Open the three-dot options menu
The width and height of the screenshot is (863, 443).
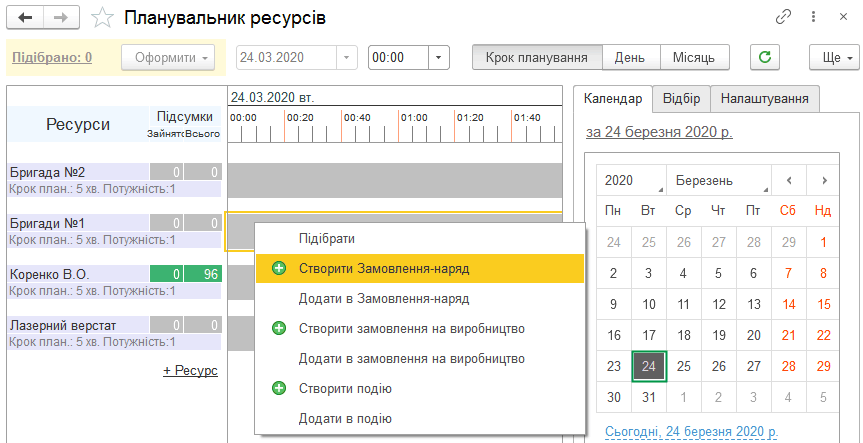point(813,18)
